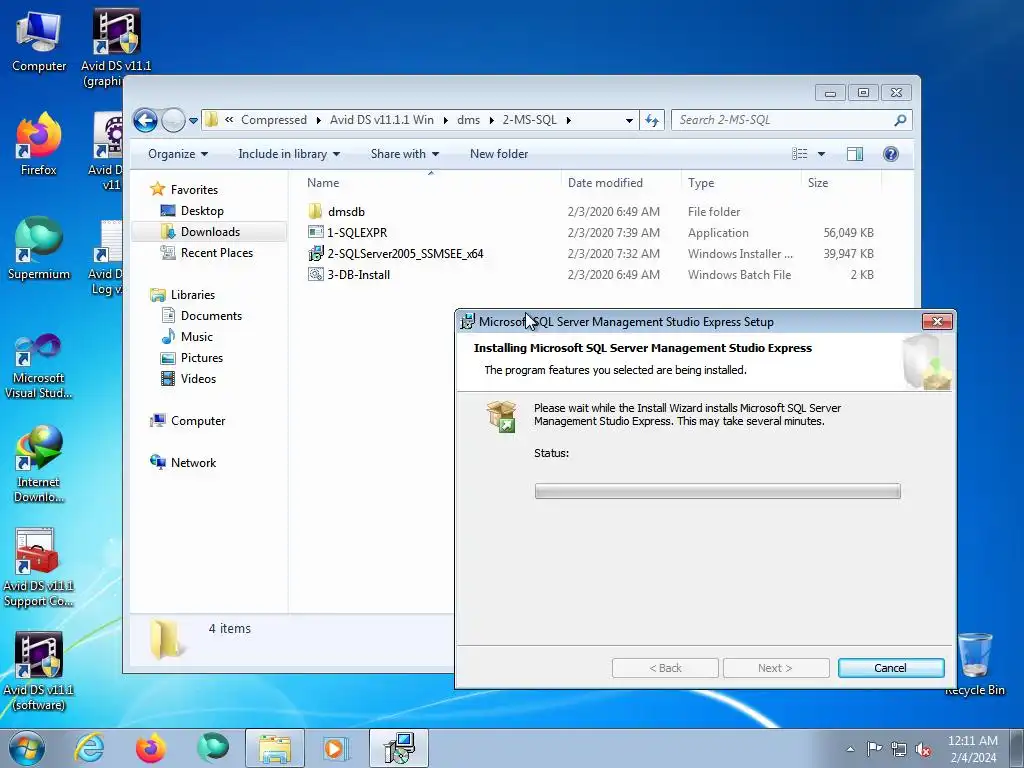The width and height of the screenshot is (1024, 768).
Task: Click the Explorer Back arrow button
Action: pos(145,120)
